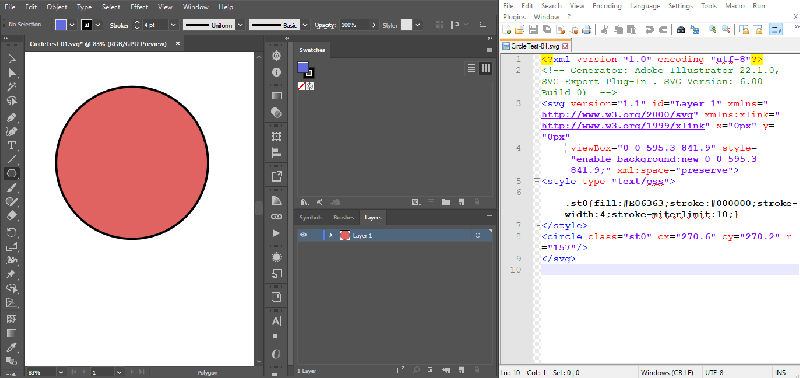Toggle the Word Wrap button in Notepad++

point(776,30)
